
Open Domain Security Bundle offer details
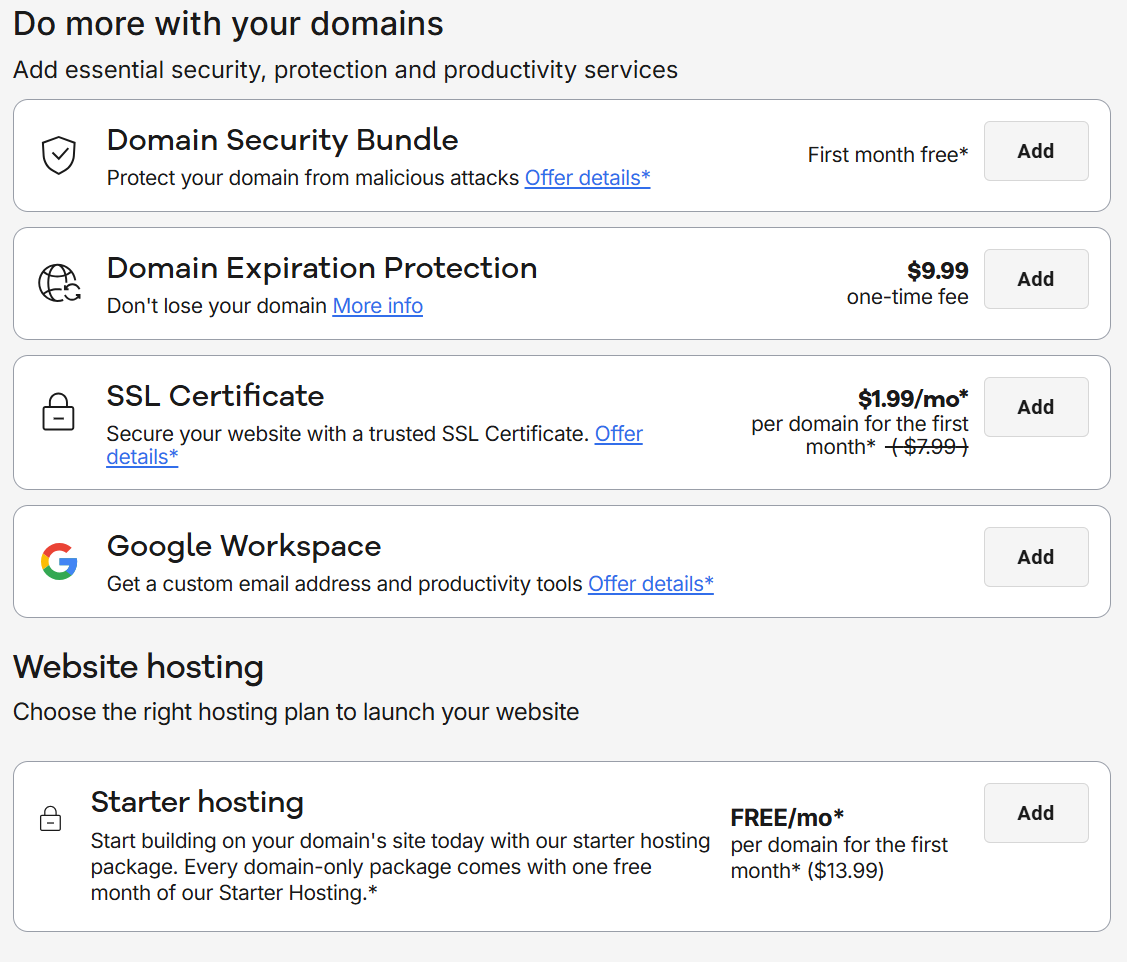point(587,177)
